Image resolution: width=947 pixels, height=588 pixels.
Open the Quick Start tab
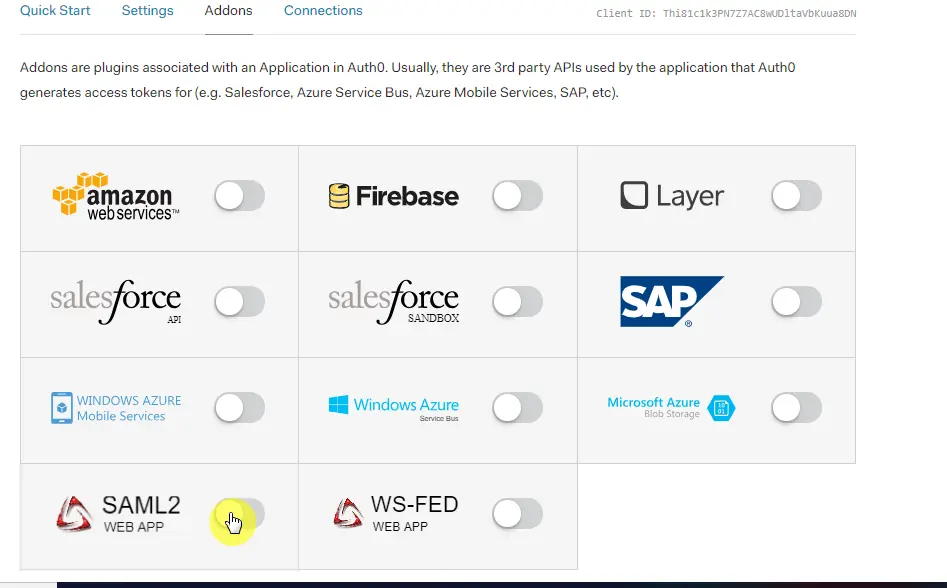(55, 11)
